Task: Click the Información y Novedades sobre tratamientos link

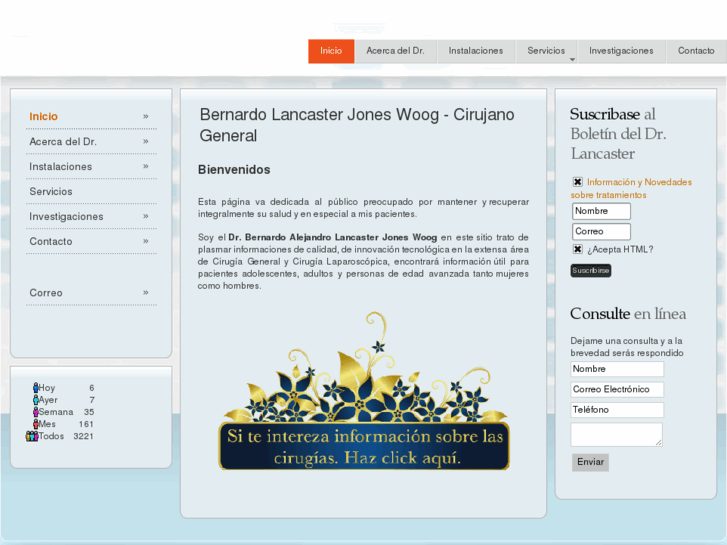Action: (x=631, y=188)
